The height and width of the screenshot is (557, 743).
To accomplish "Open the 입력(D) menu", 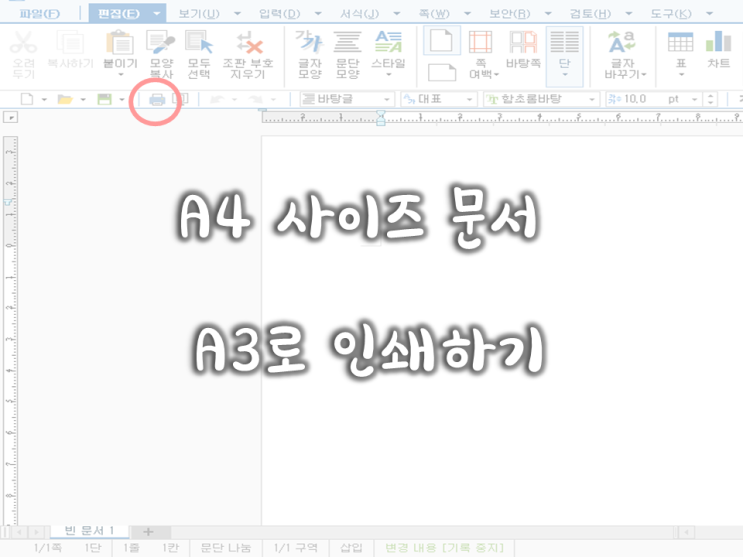I will click(x=280, y=13).
